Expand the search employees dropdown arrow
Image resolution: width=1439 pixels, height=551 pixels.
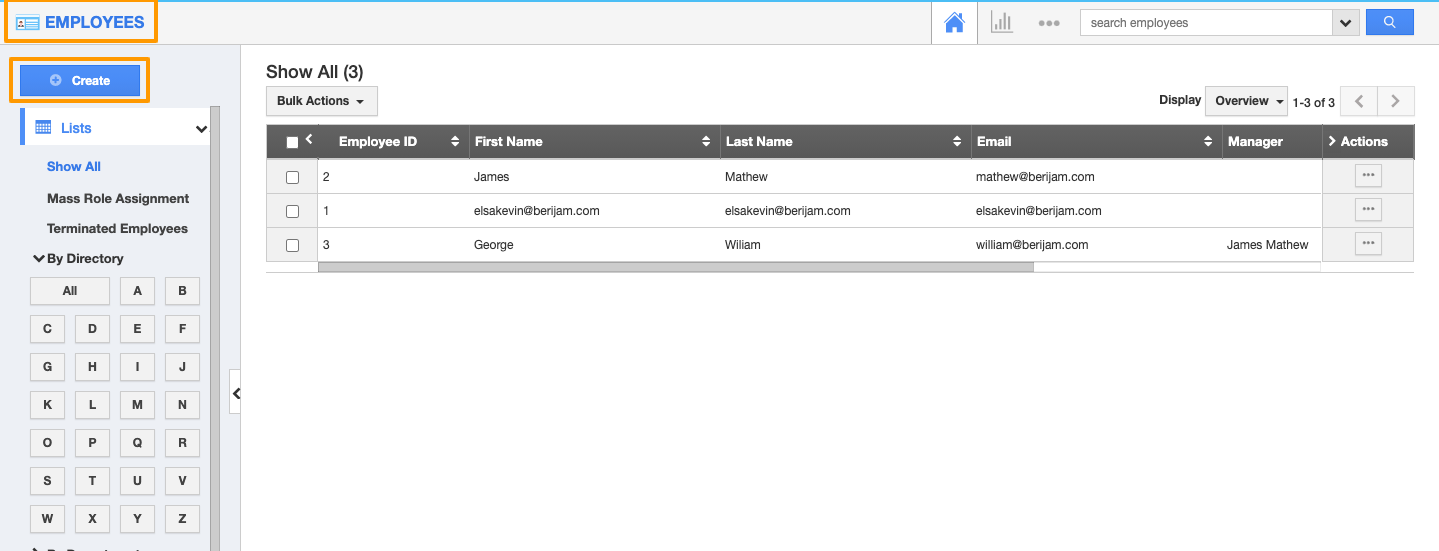(1346, 23)
